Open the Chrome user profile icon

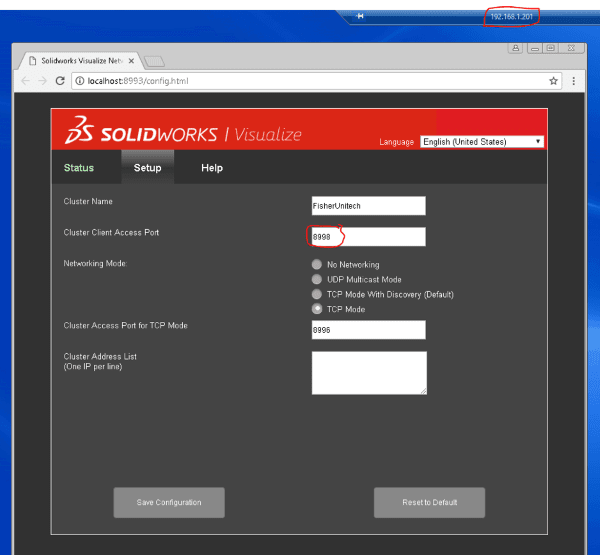515,48
